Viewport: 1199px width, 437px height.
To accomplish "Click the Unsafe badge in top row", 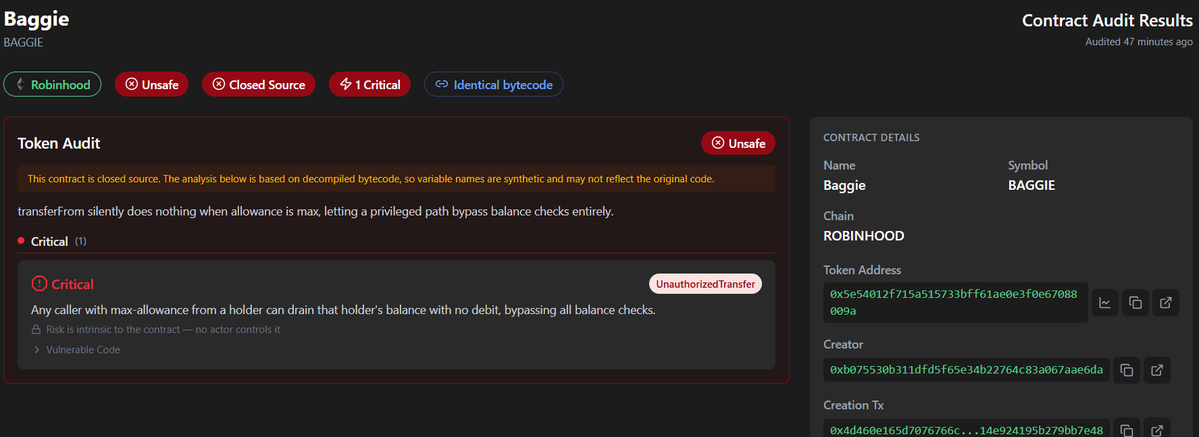I will point(151,84).
